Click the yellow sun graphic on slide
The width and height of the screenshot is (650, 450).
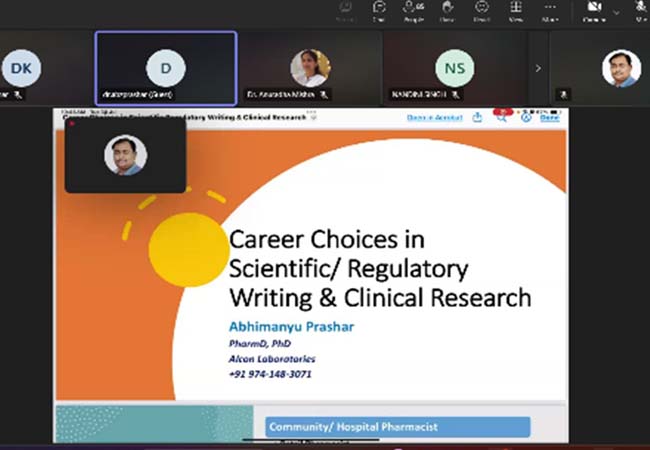coord(189,249)
